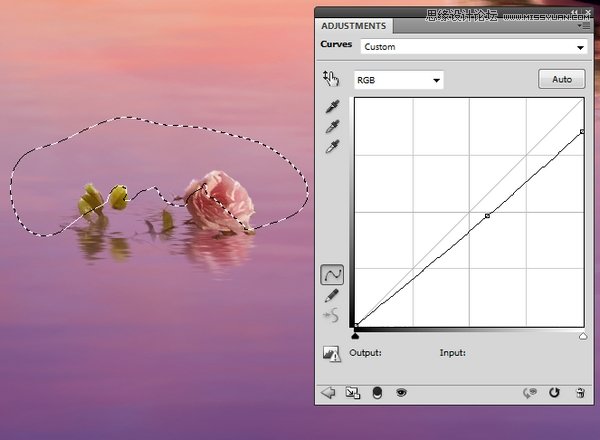Click the Output value label
The width and height of the screenshot is (600, 440).
pyautogui.click(x=365, y=353)
